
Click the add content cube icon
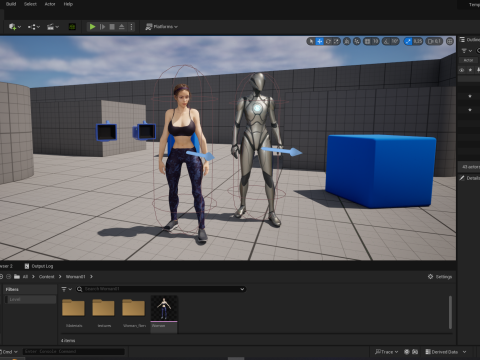click(x=12, y=27)
